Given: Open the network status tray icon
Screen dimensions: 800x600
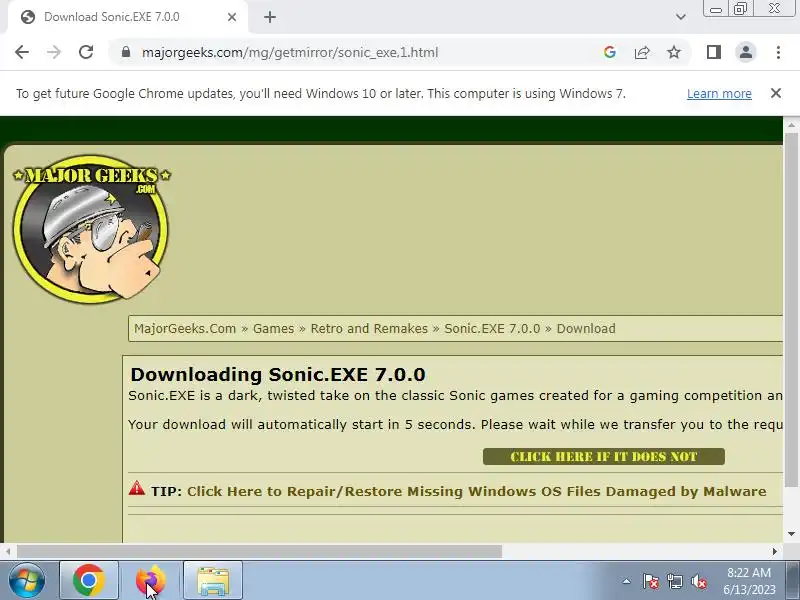Looking at the screenshot, I should click(674, 581).
